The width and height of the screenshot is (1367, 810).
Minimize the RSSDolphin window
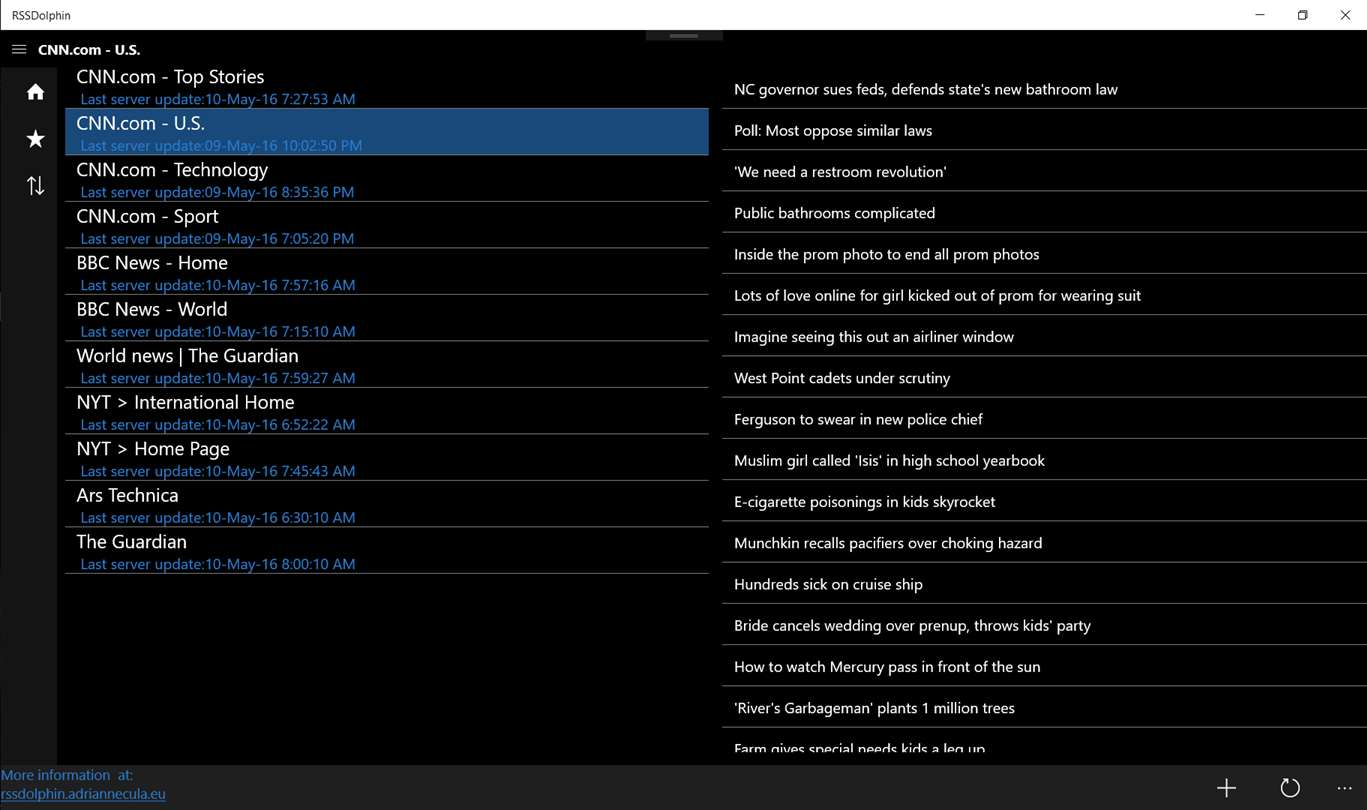click(1260, 15)
